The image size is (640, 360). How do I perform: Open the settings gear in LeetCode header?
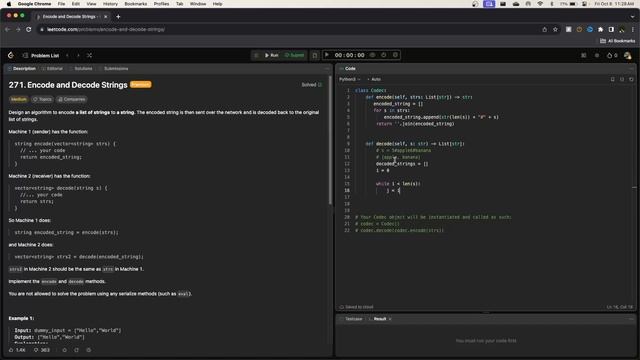597,56
